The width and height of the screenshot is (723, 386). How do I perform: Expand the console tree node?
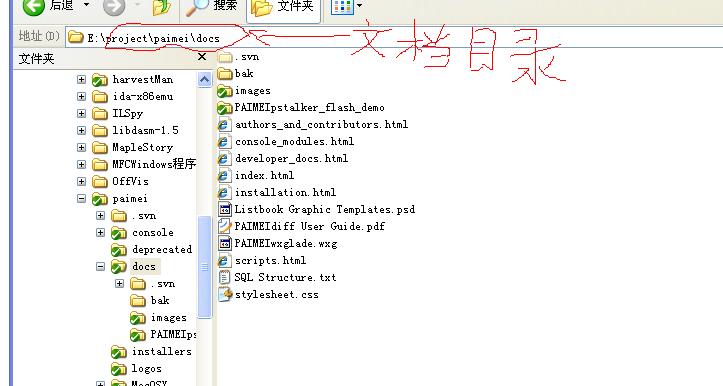coord(100,233)
